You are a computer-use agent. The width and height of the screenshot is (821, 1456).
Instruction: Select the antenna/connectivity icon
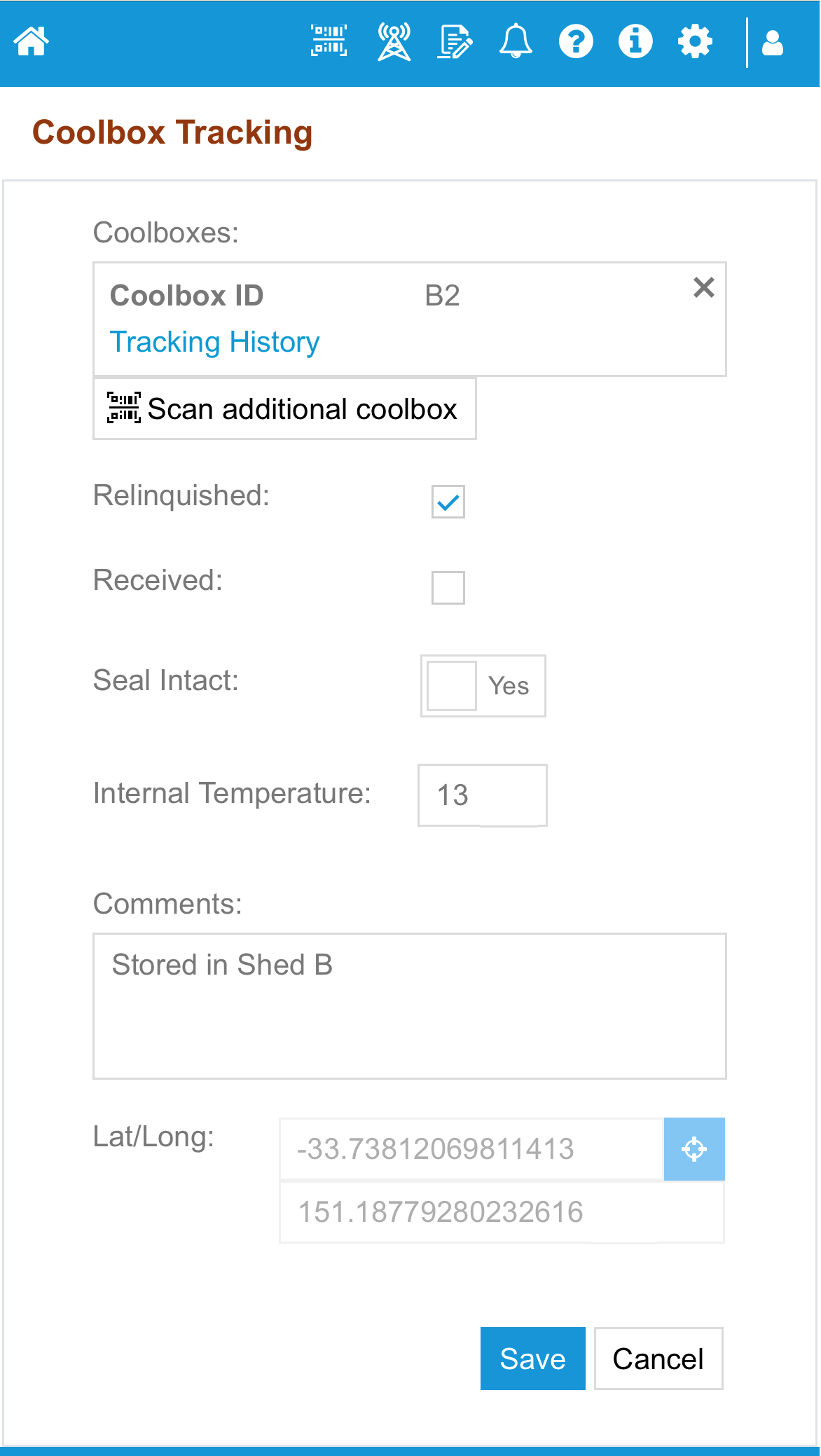coord(393,42)
